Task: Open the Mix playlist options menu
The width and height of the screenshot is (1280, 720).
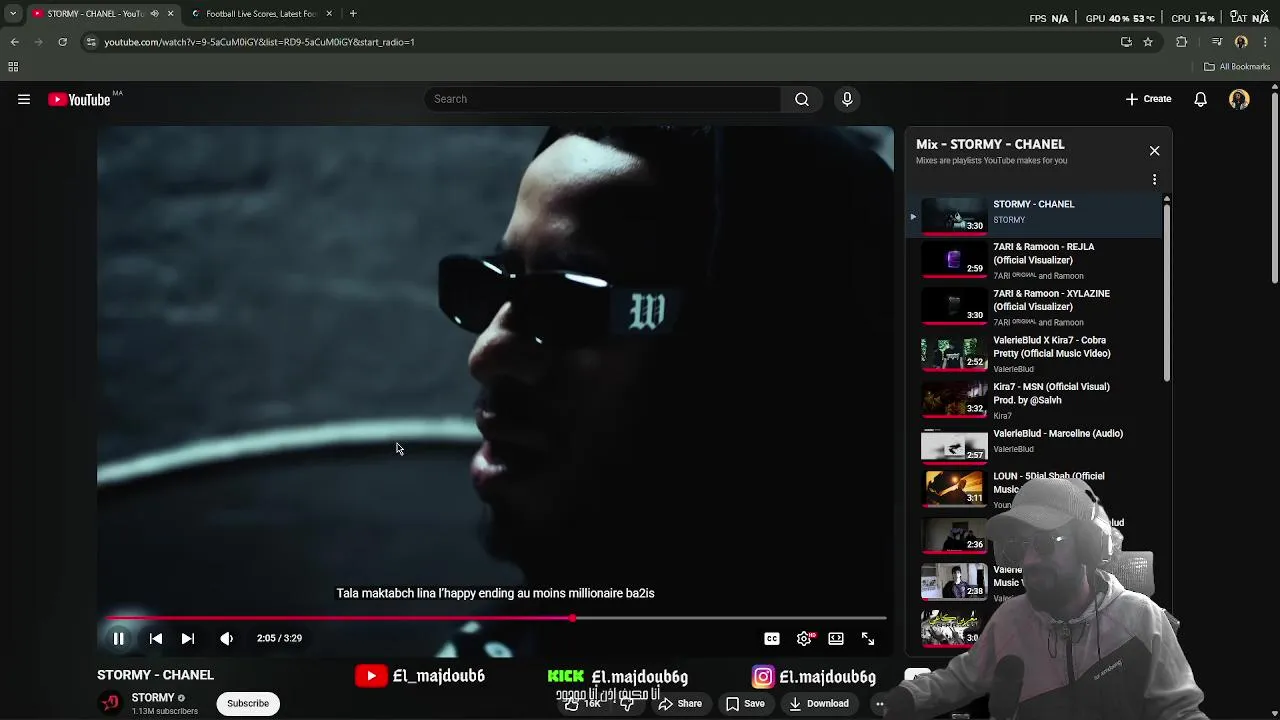Action: (1154, 179)
